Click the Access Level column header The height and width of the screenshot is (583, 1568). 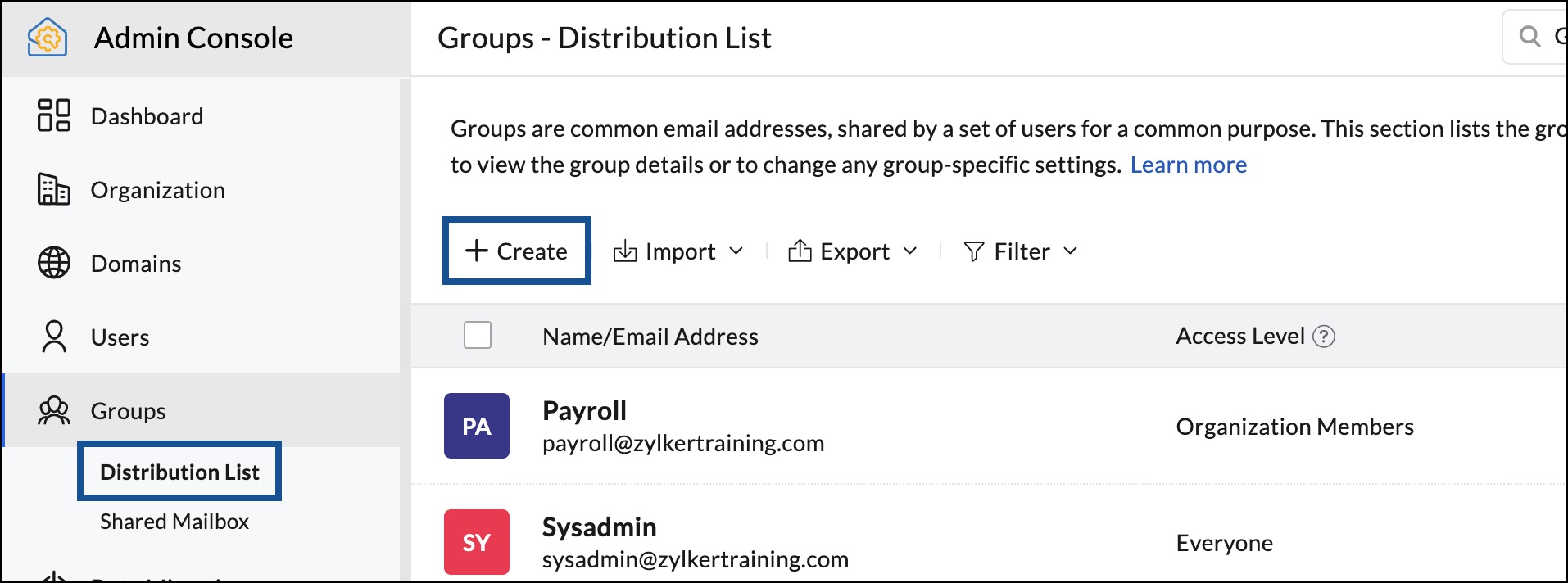coord(1240,336)
